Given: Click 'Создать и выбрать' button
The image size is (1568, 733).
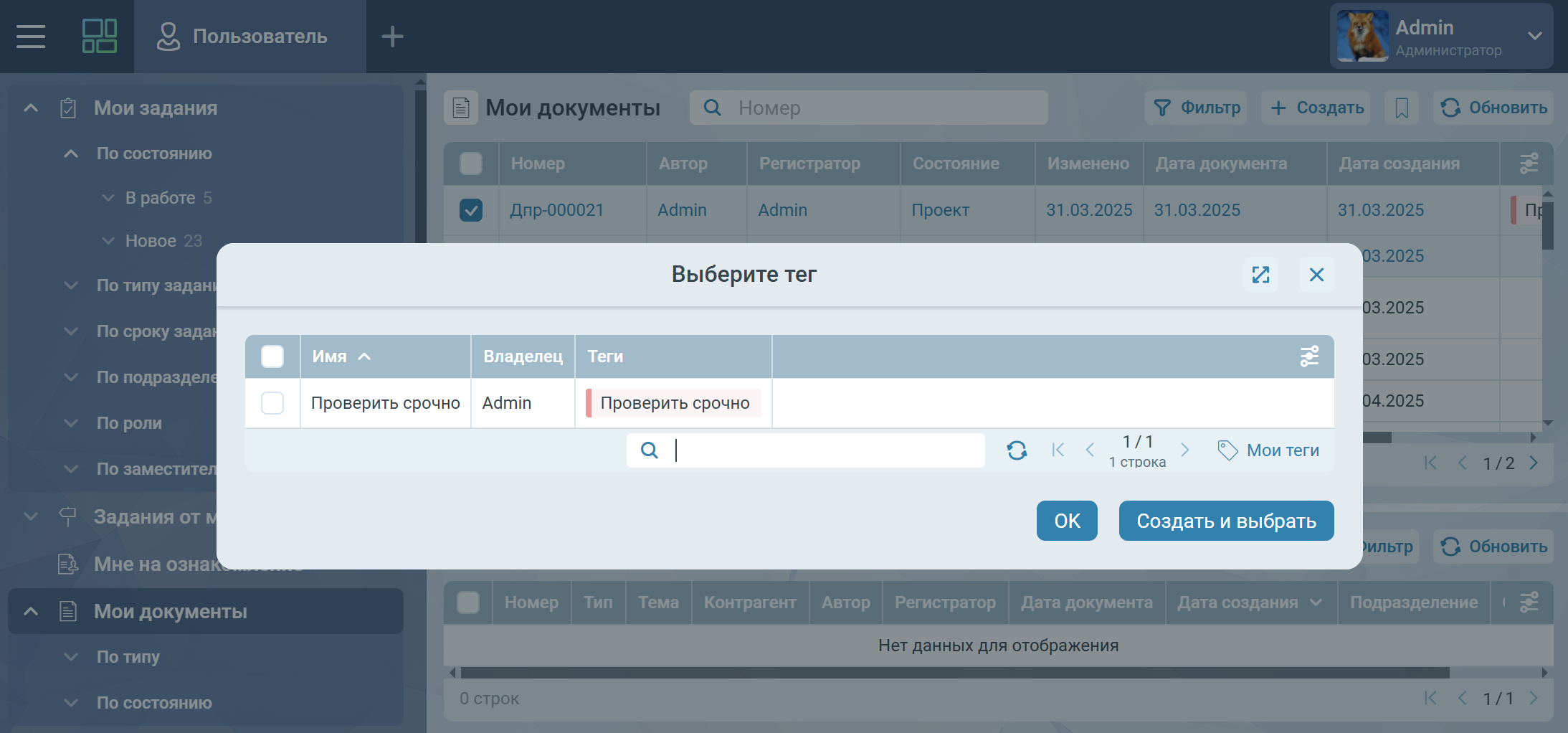Looking at the screenshot, I should coord(1226,521).
